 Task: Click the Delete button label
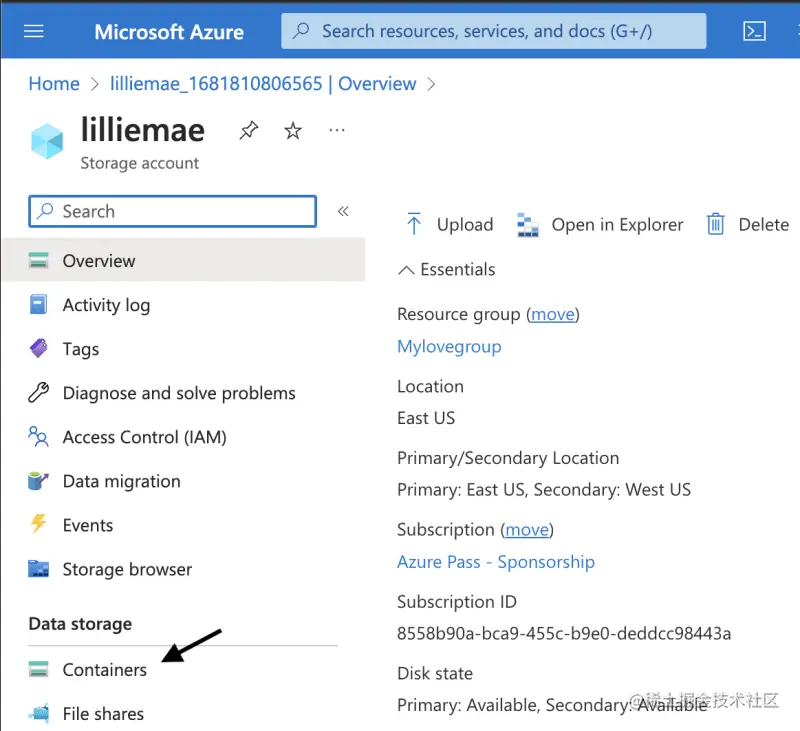763,224
